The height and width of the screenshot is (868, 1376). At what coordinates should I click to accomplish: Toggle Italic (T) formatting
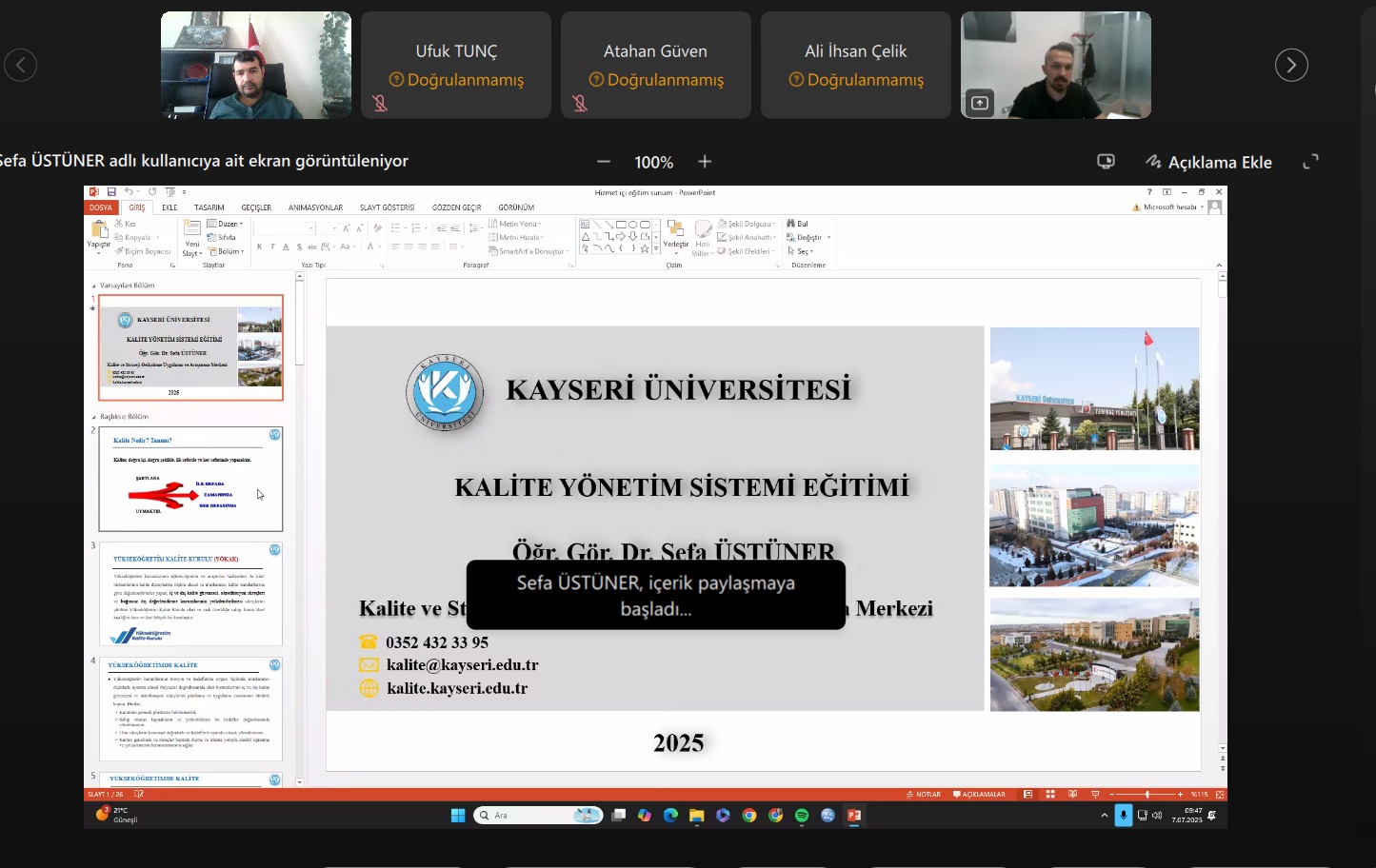pyautogui.click(x=272, y=247)
